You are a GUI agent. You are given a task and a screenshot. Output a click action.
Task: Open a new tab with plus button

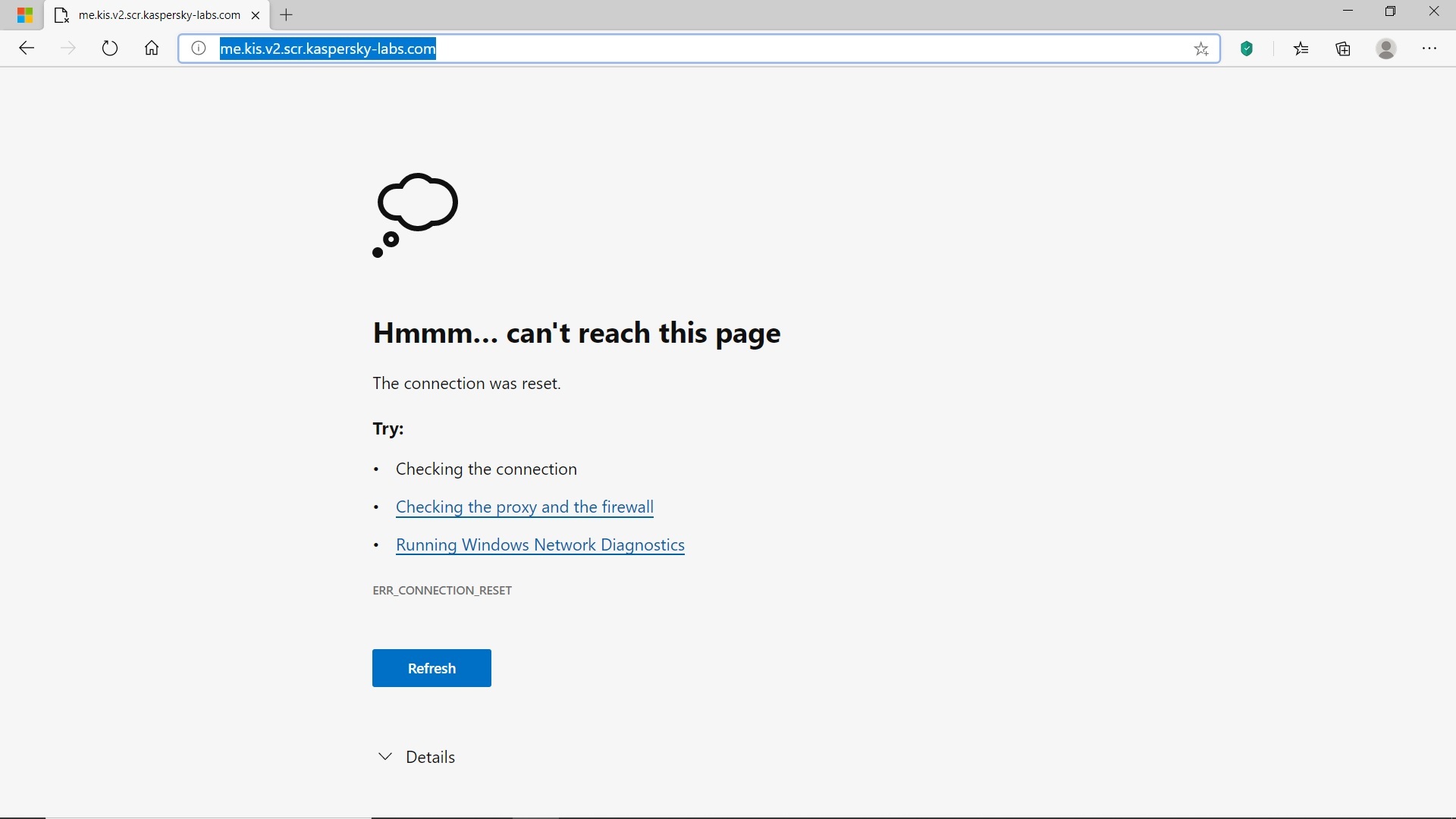tap(287, 15)
